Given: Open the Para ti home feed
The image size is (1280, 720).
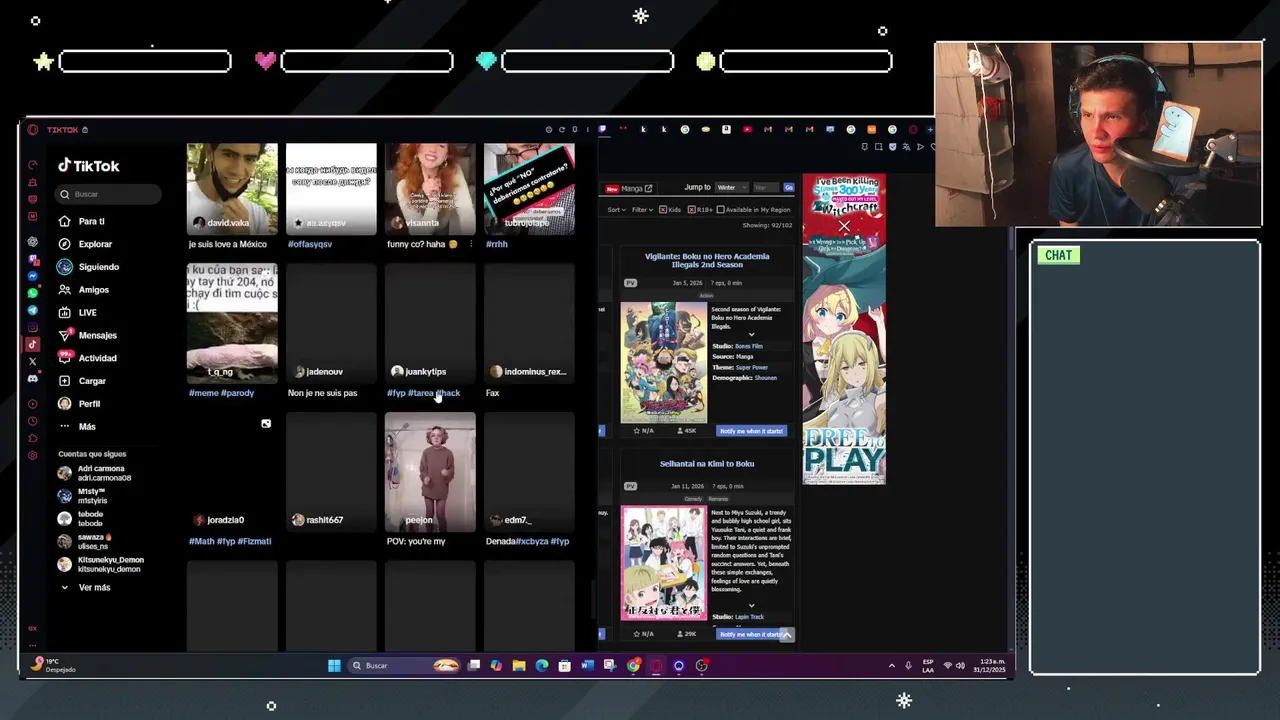Looking at the screenshot, I should [81, 221].
